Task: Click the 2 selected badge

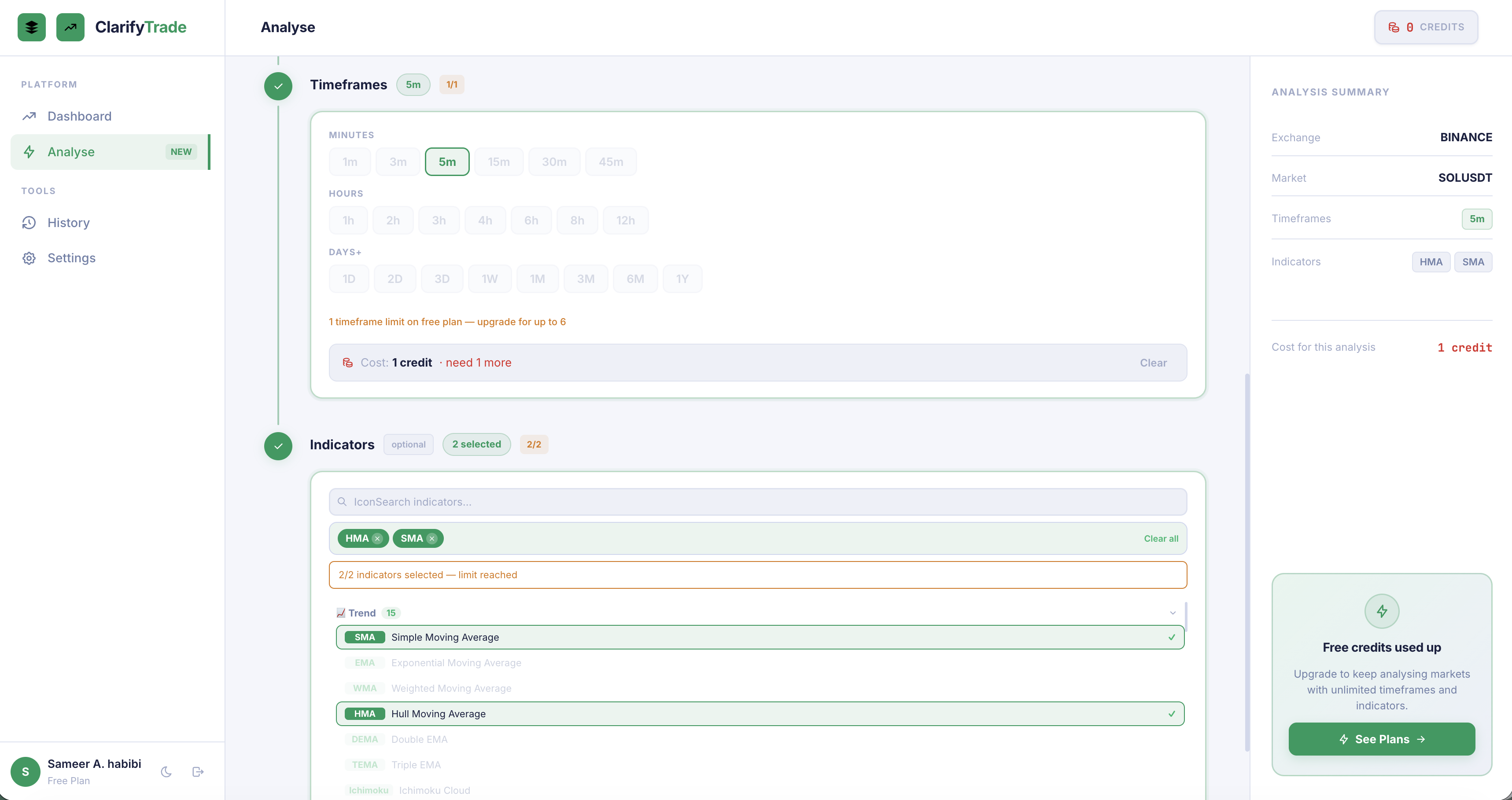Action: [476, 444]
